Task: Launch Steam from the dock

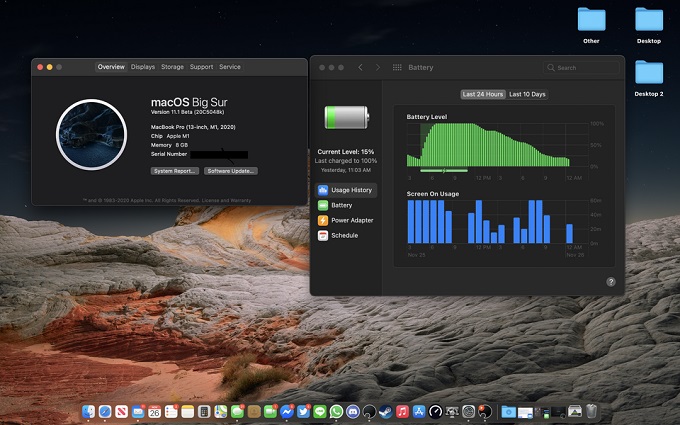Action: point(386,411)
